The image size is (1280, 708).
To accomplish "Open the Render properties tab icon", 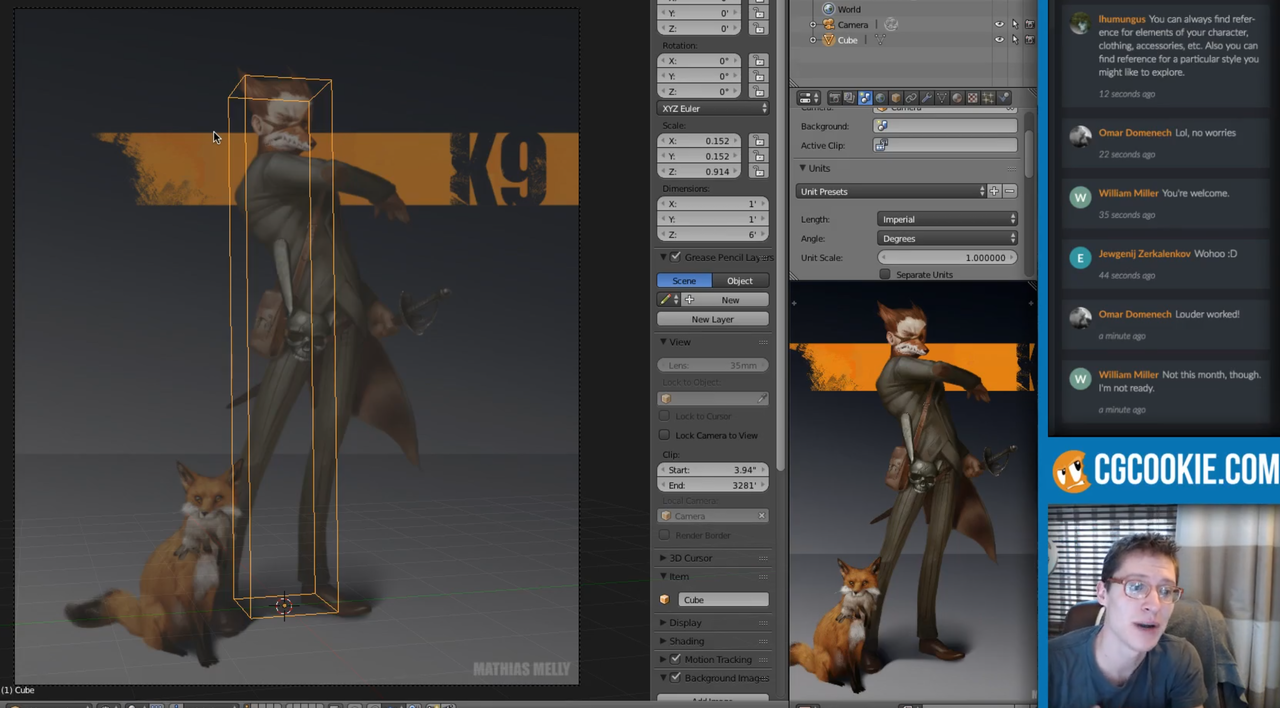I will pyautogui.click(x=834, y=98).
